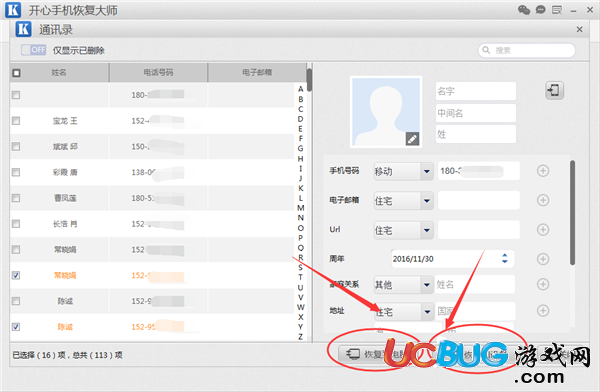The width and height of the screenshot is (600, 392).
Task: Click the empty email address field
Action: [479, 200]
